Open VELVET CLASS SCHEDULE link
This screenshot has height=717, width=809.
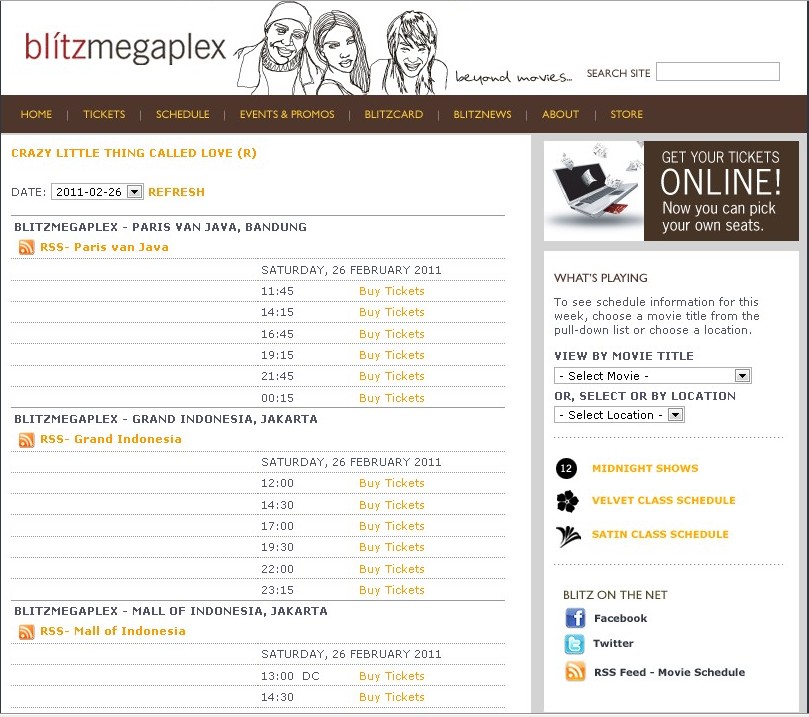tap(664, 500)
